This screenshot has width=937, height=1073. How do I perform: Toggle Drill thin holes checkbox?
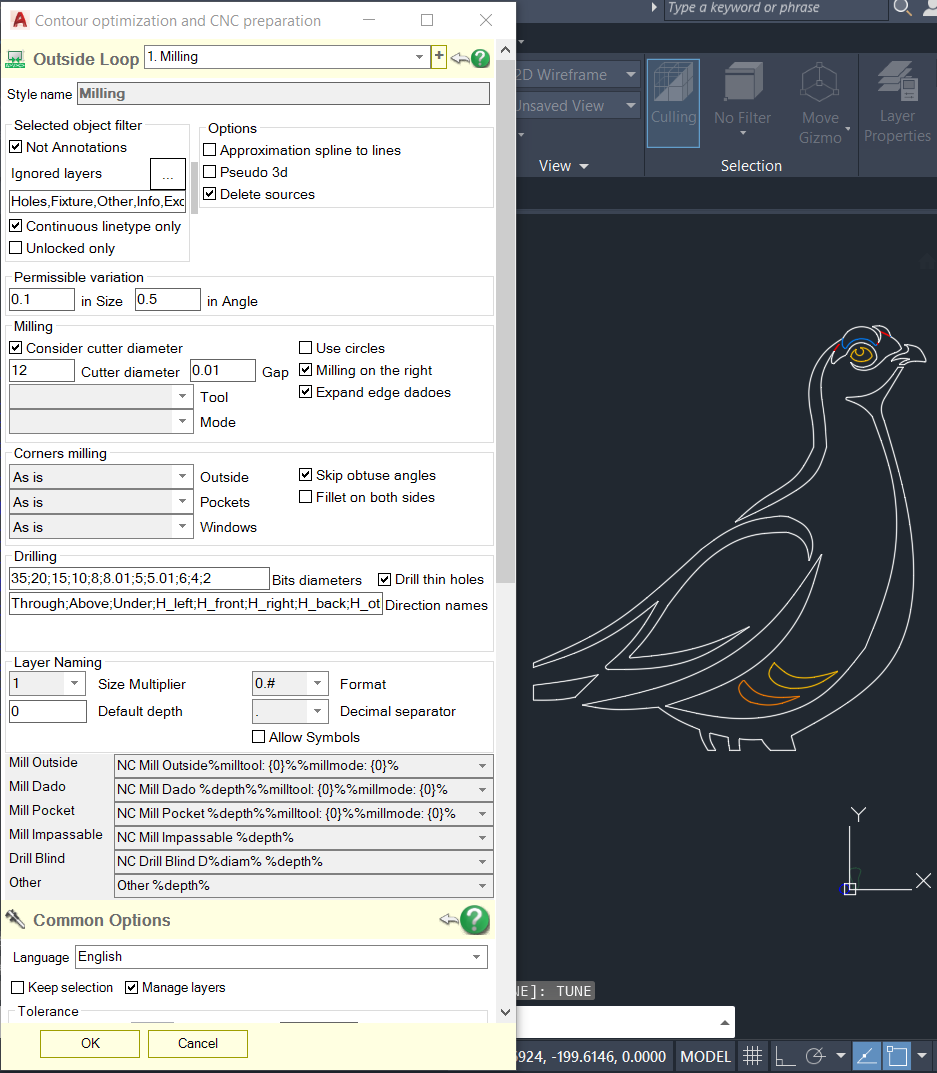pos(385,579)
